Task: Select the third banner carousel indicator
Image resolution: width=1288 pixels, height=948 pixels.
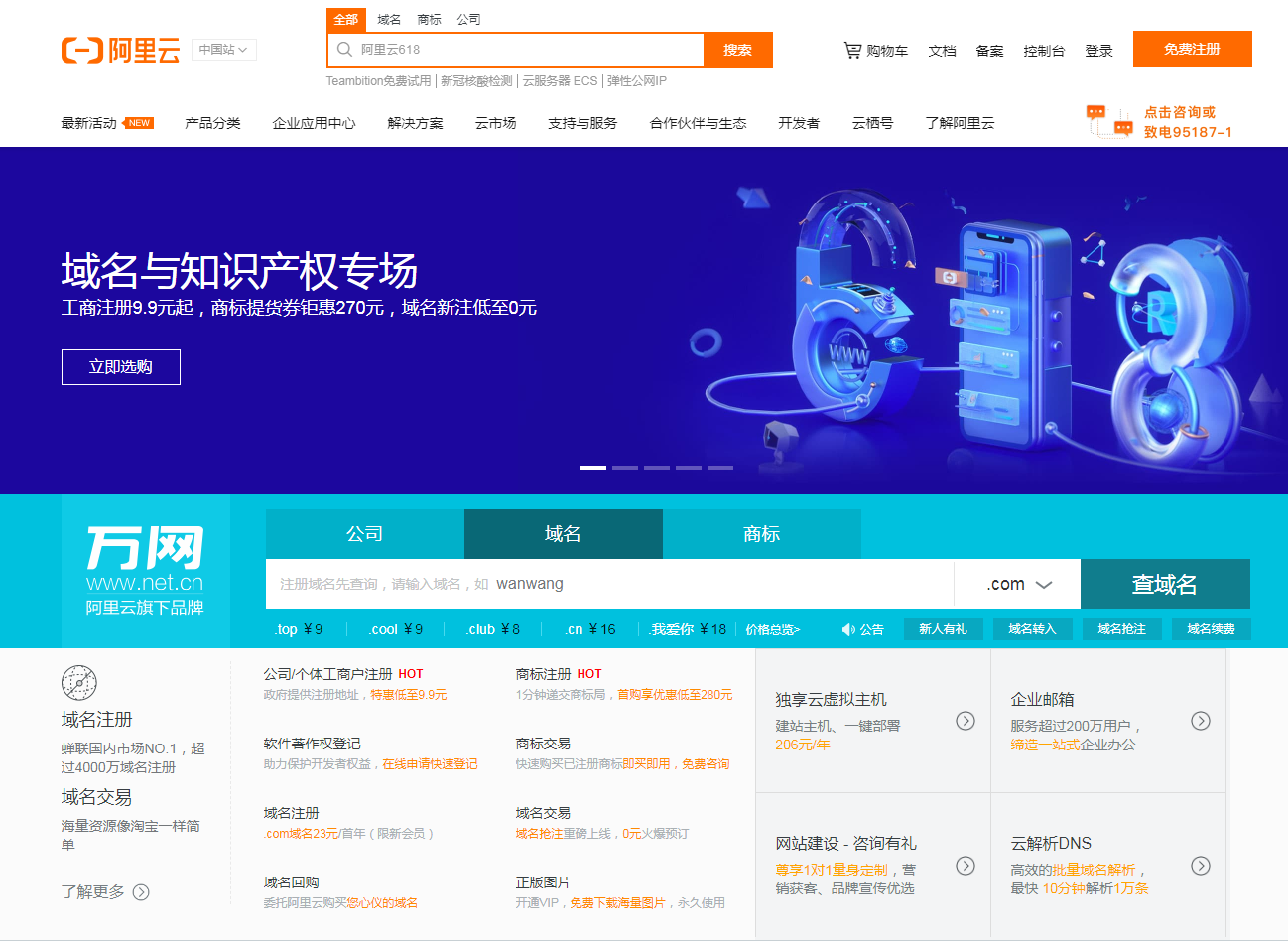Action: 657,468
